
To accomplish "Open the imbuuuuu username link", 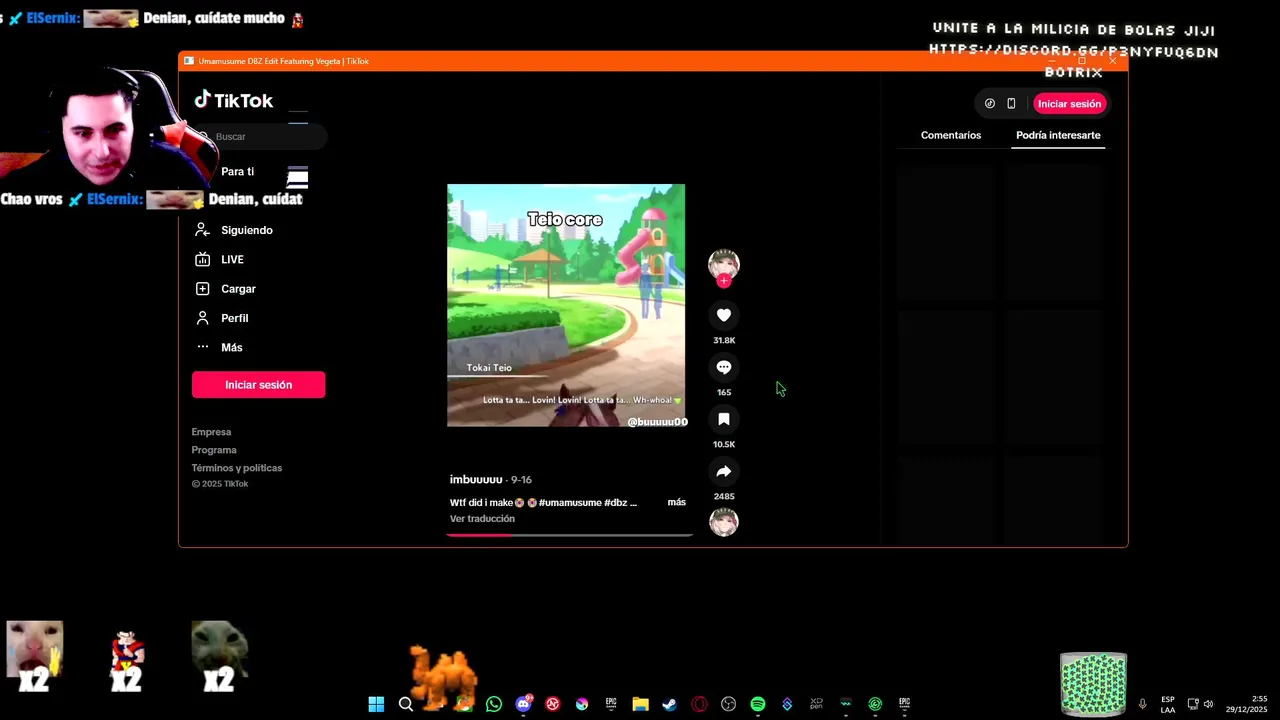I will pos(476,480).
